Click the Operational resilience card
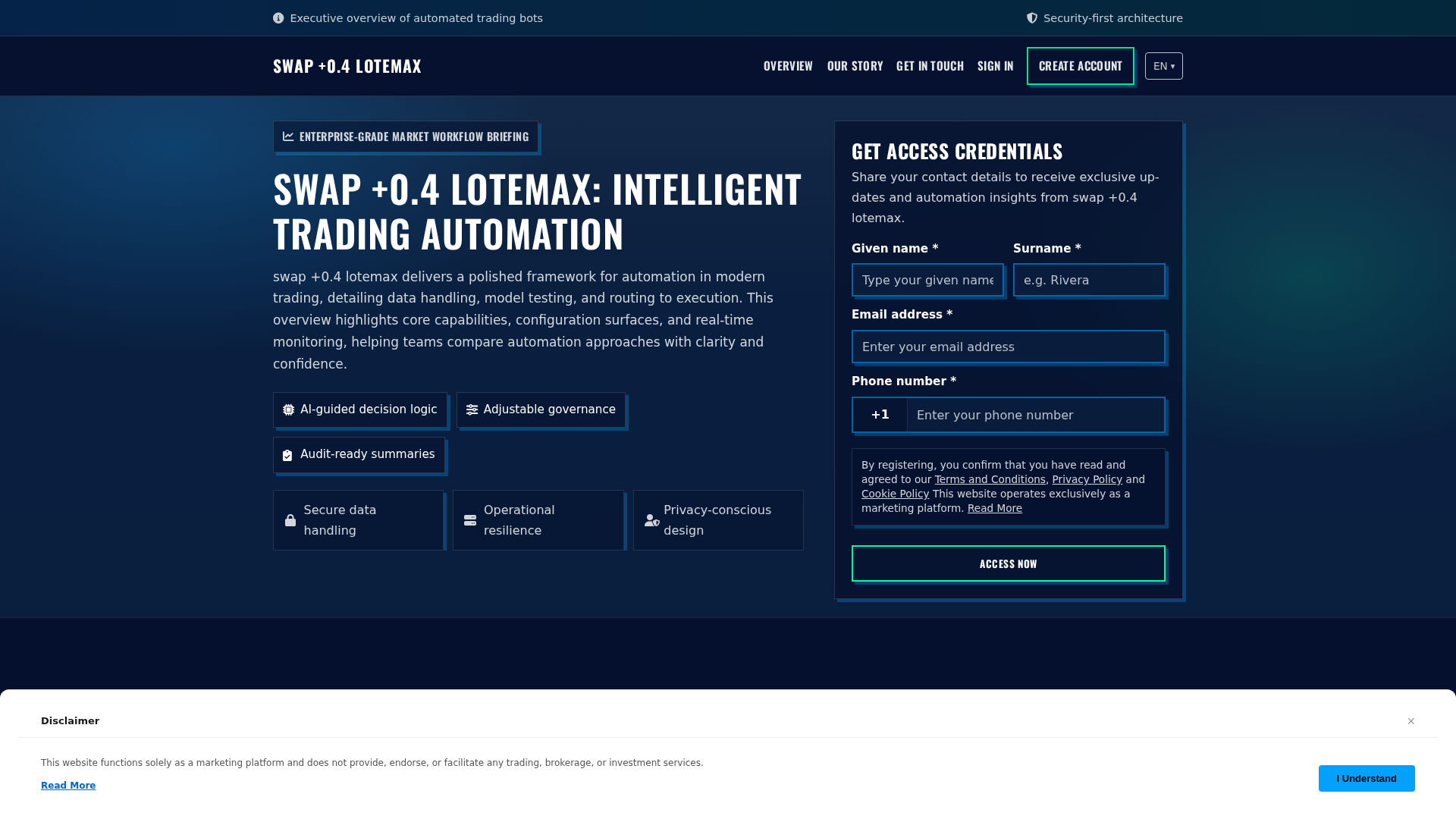The height and width of the screenshot is (819, 1456). point(538,520)
